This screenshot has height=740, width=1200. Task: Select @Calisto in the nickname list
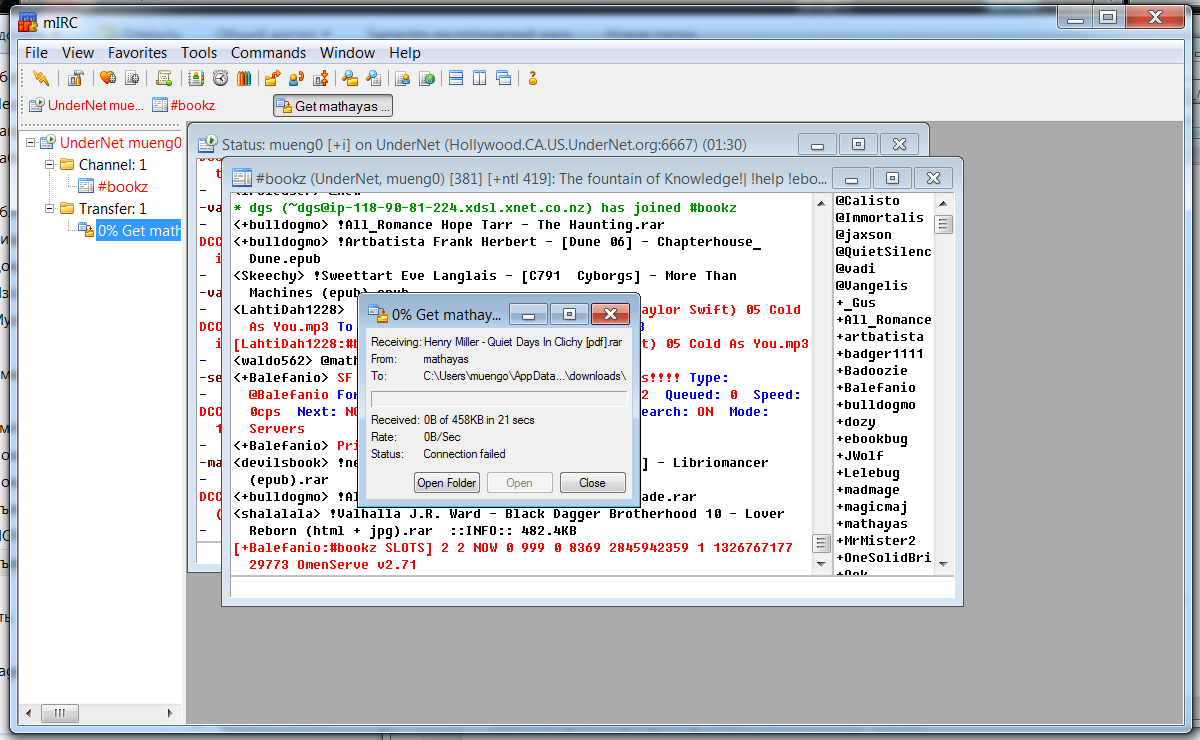click(x=868, y=201)
